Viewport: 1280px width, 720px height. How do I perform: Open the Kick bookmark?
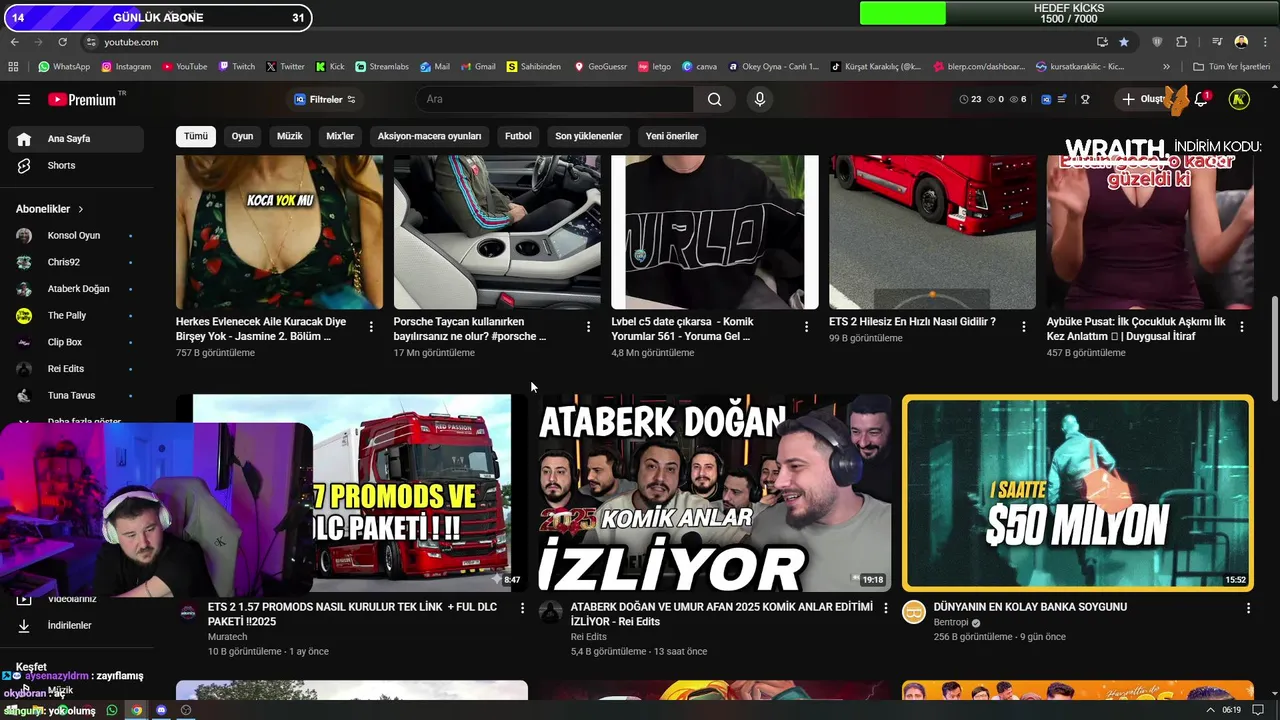tap(330, 67)
